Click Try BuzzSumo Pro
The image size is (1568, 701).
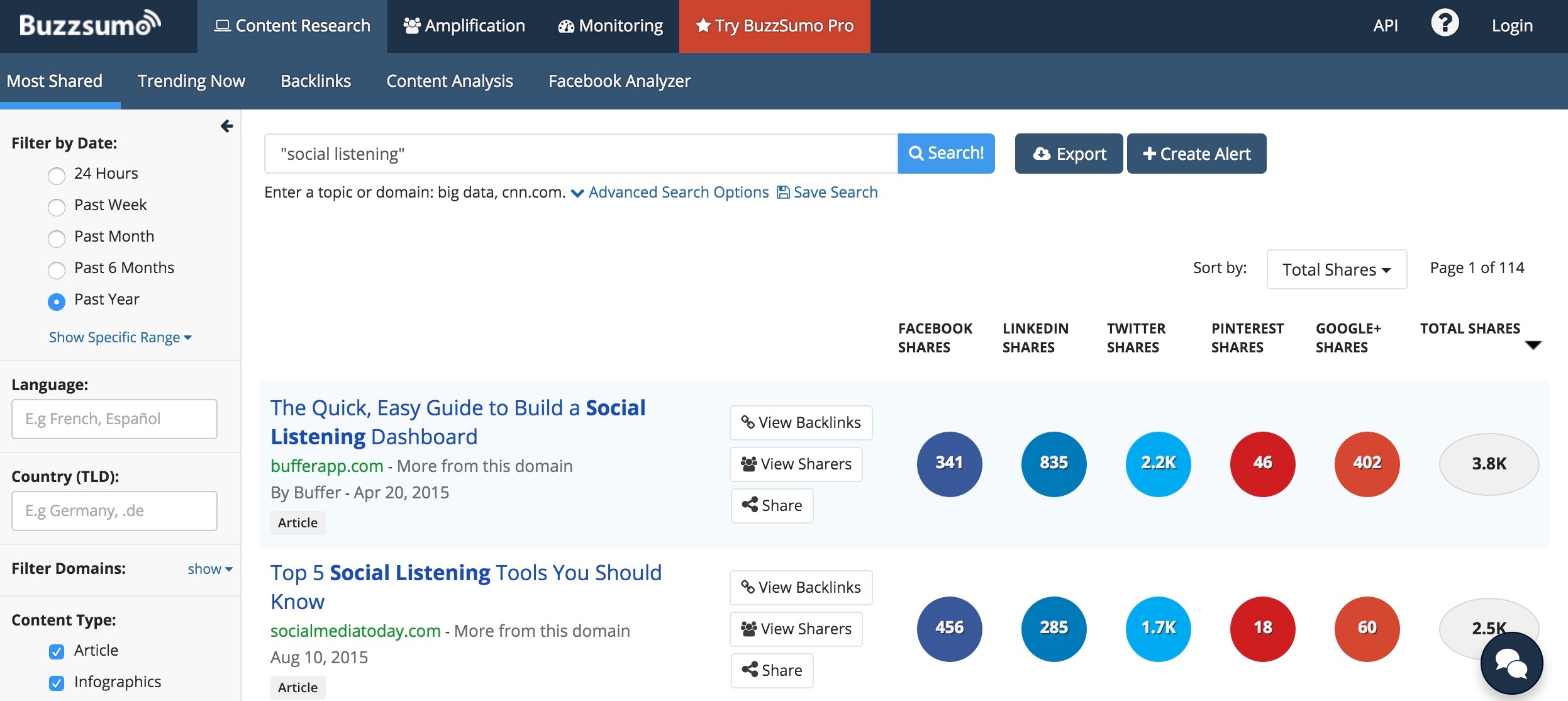pyautogui.click(x=775, y=26)
